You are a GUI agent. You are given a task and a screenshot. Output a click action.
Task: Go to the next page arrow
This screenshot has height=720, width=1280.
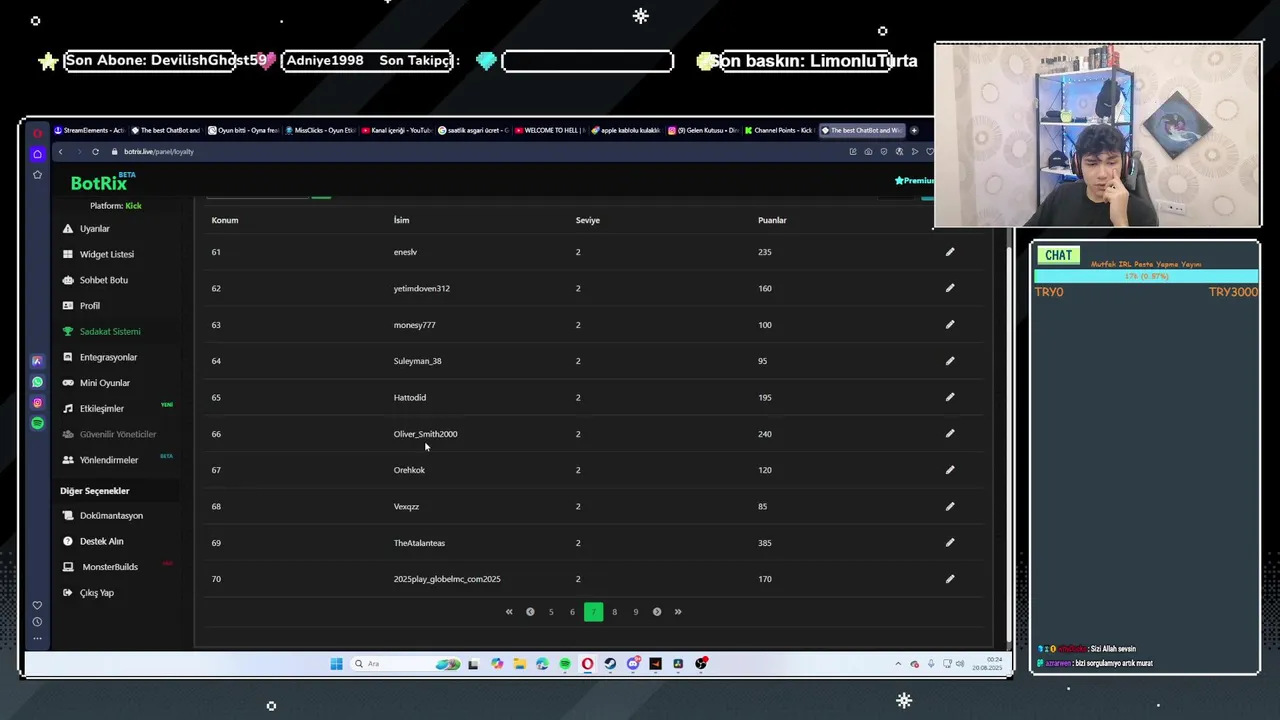[657, 612]
